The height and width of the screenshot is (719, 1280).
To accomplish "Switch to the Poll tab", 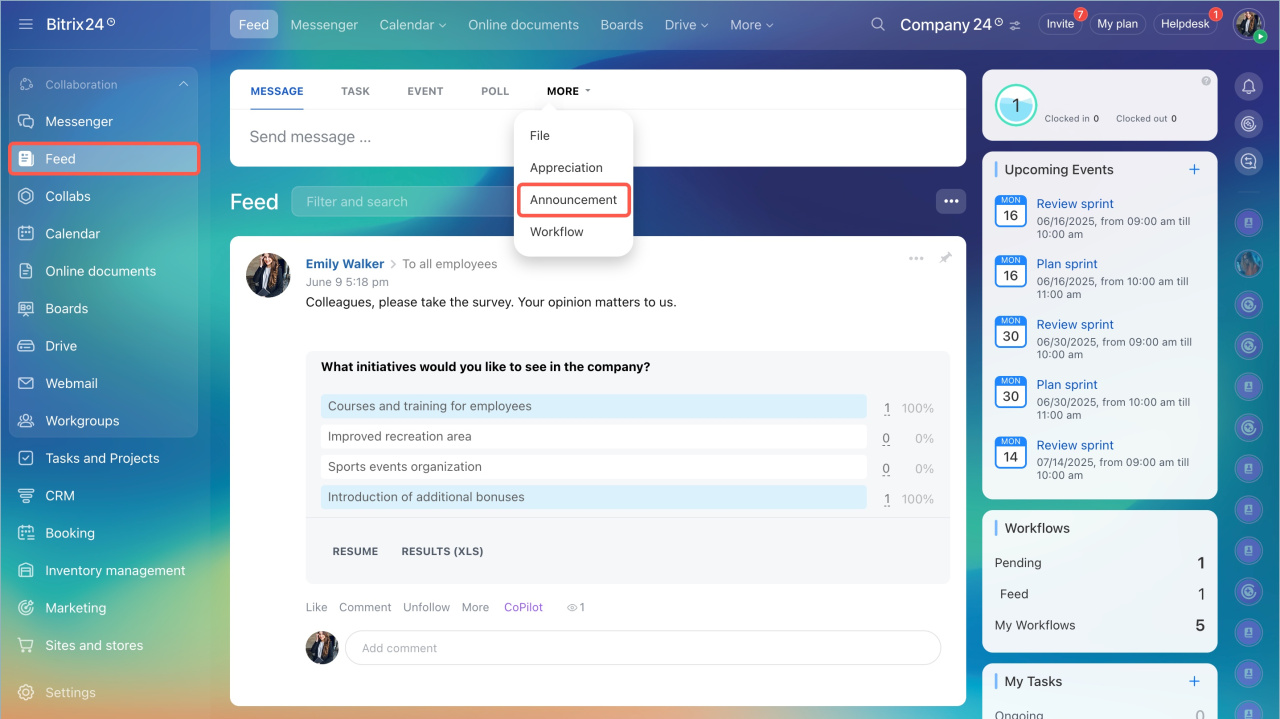I will [x=495, y=91].
